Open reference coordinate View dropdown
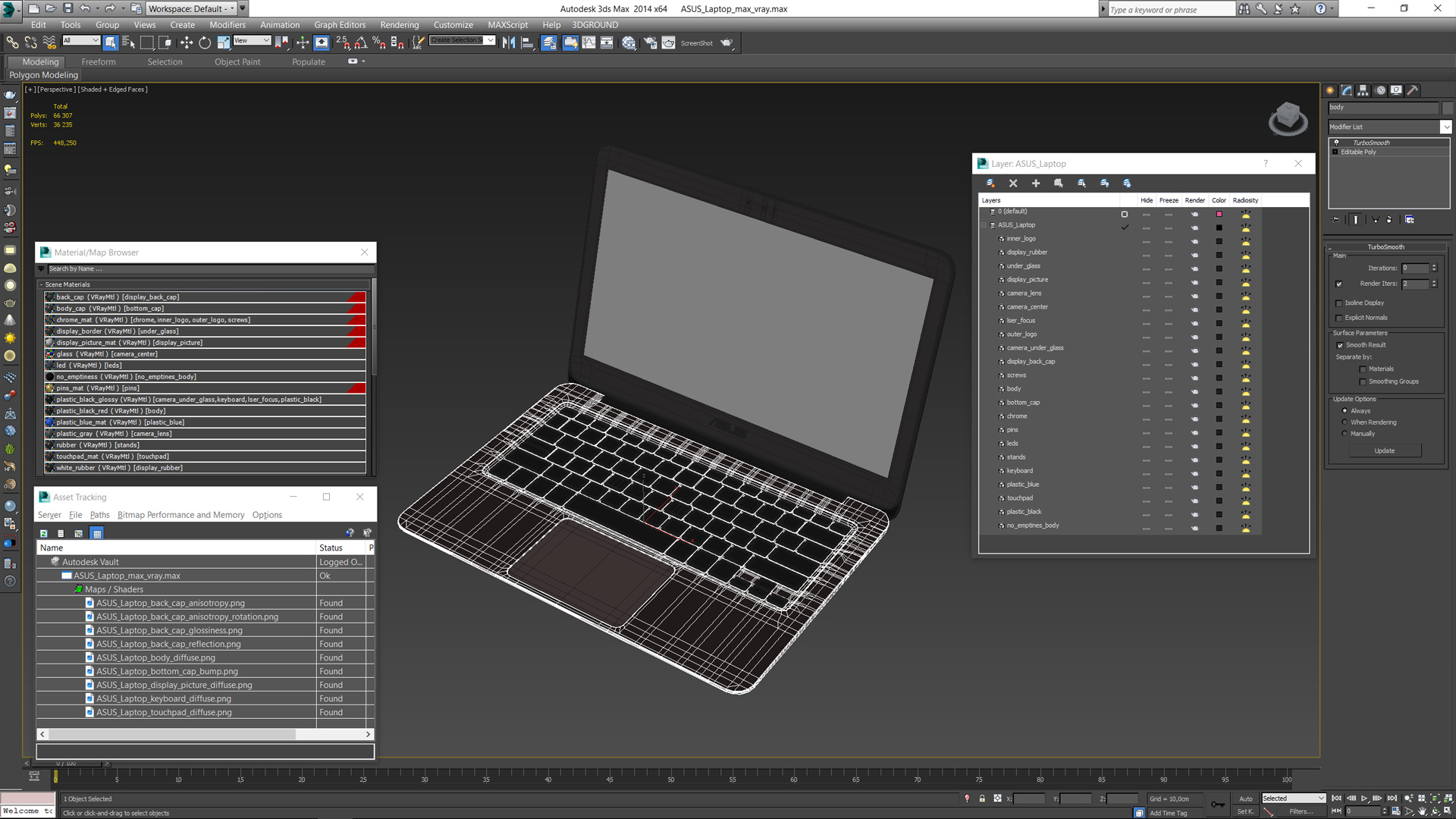 pos(252,40)
